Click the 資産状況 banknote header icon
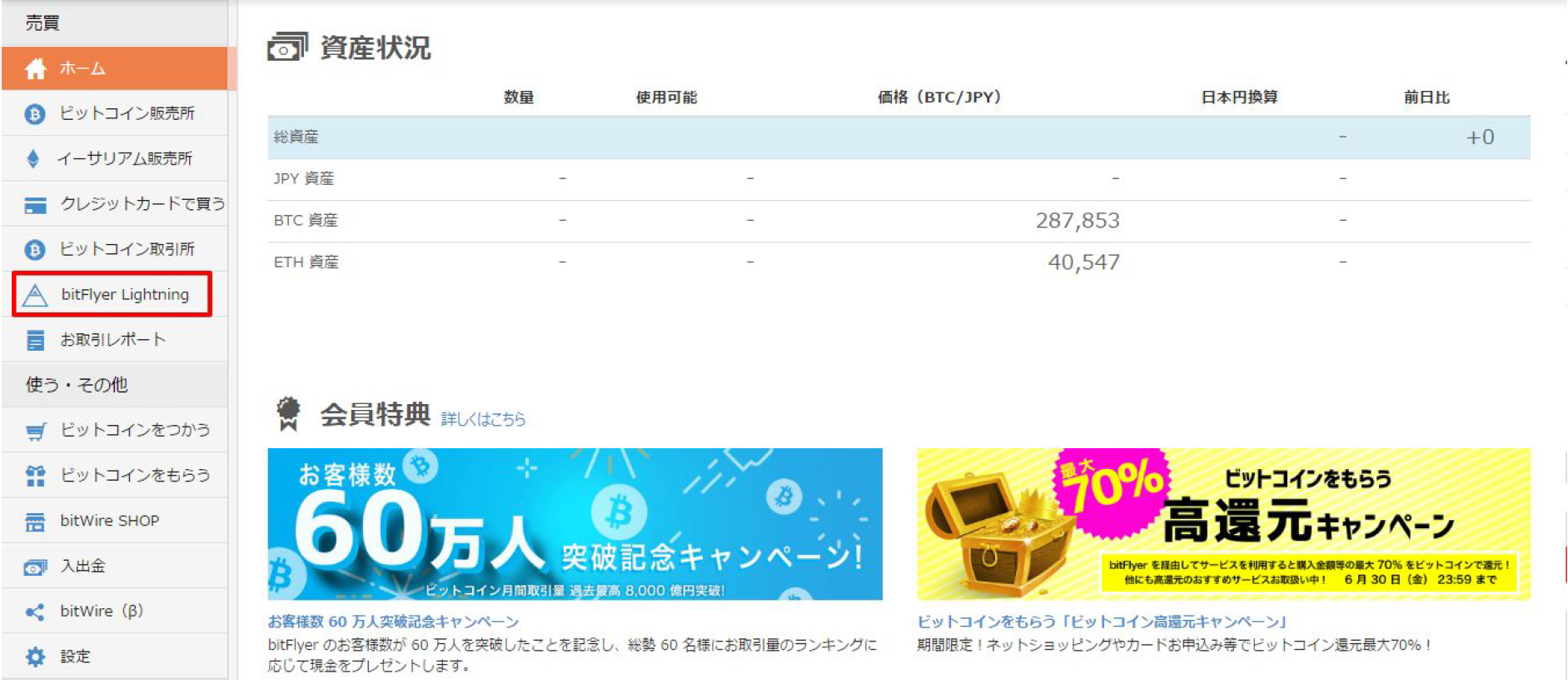Screen dimensions: 1568x689 287,47
